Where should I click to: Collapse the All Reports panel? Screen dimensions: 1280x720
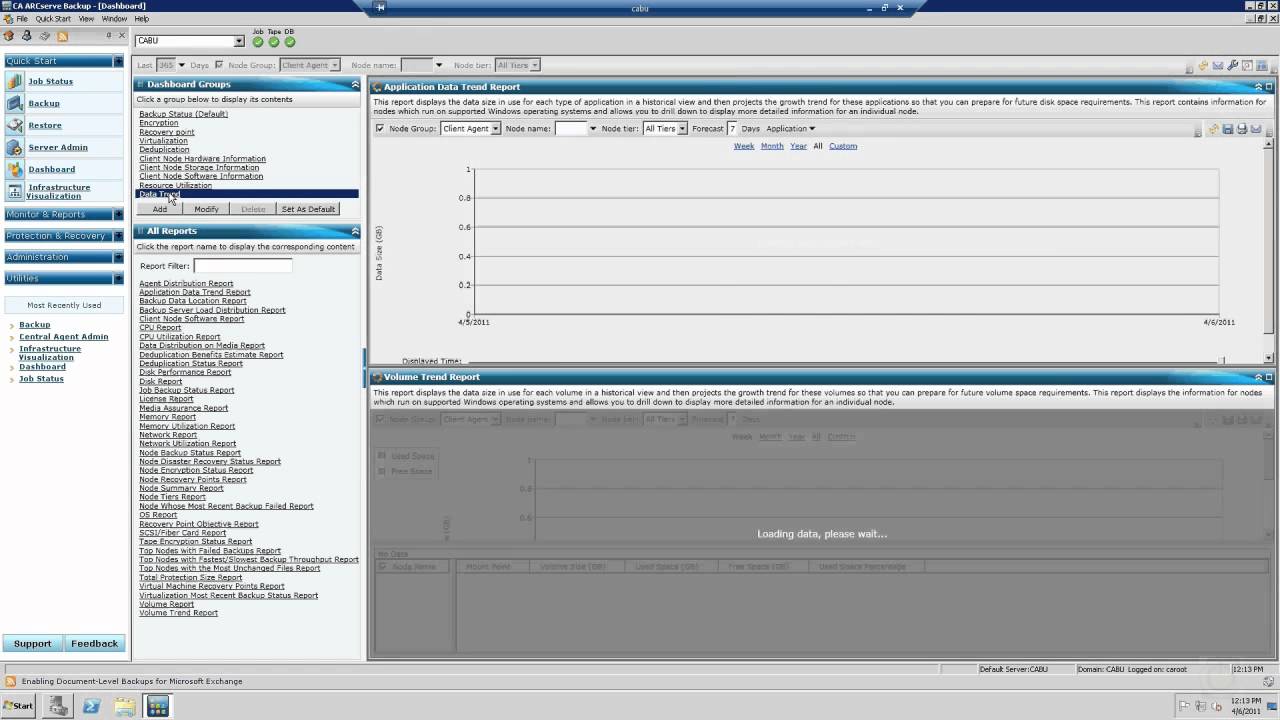click(354, 231)
